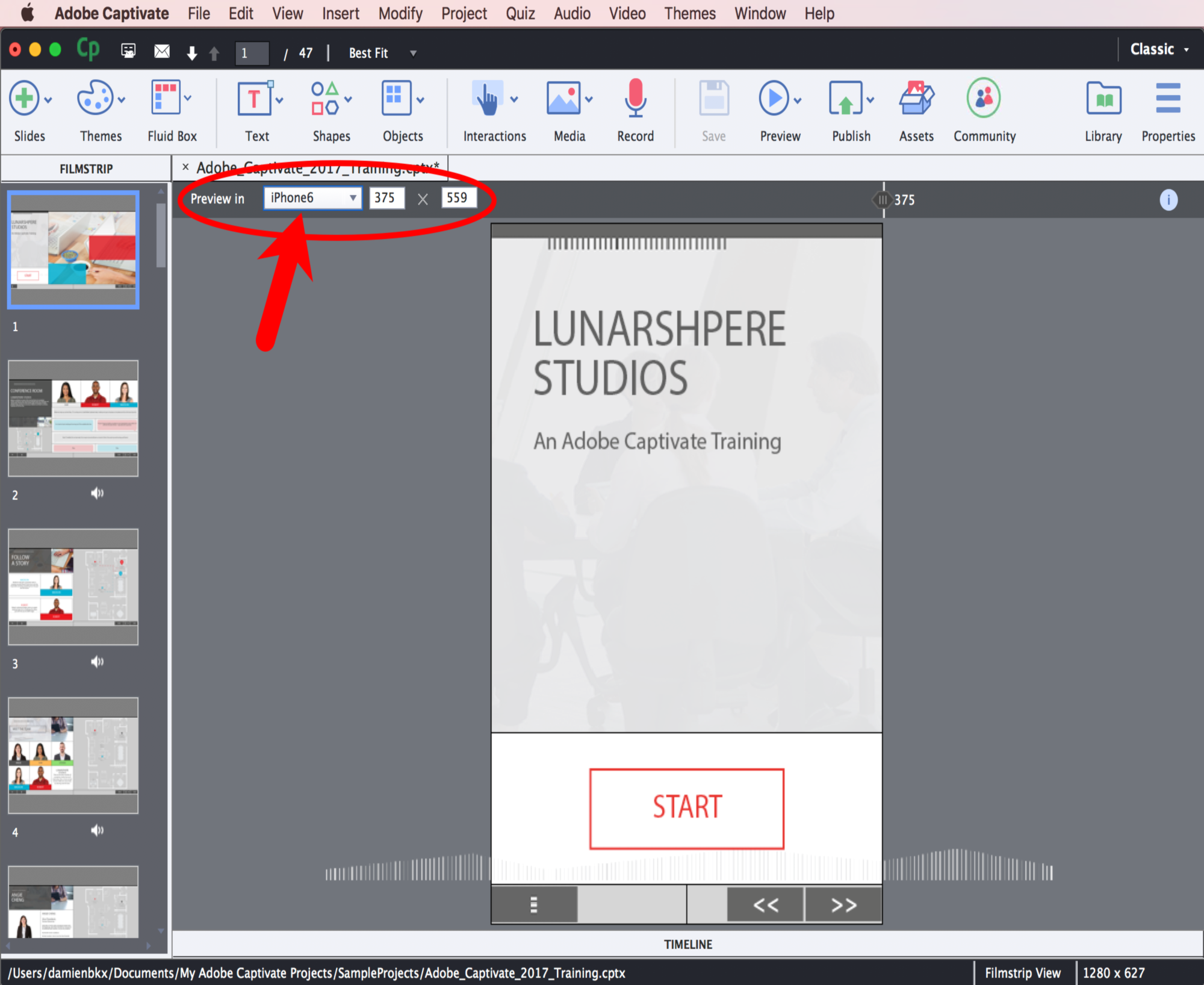Close the Adobe_Captivate_2017_Training.cptx tab
The width and height of the screenshot is (1204, 985).
[185, 167]
